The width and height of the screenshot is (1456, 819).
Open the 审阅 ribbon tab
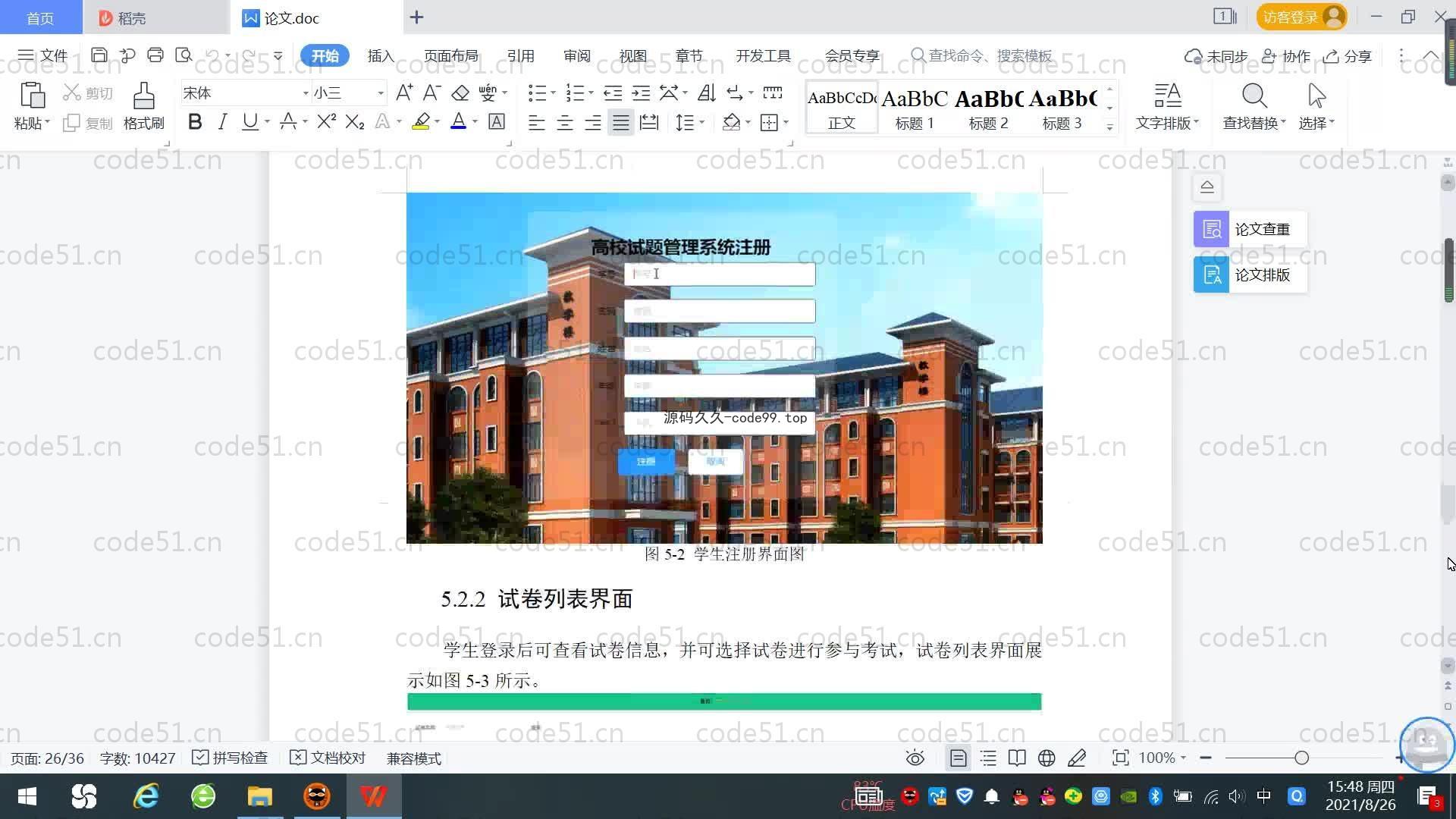click(576, 55)
